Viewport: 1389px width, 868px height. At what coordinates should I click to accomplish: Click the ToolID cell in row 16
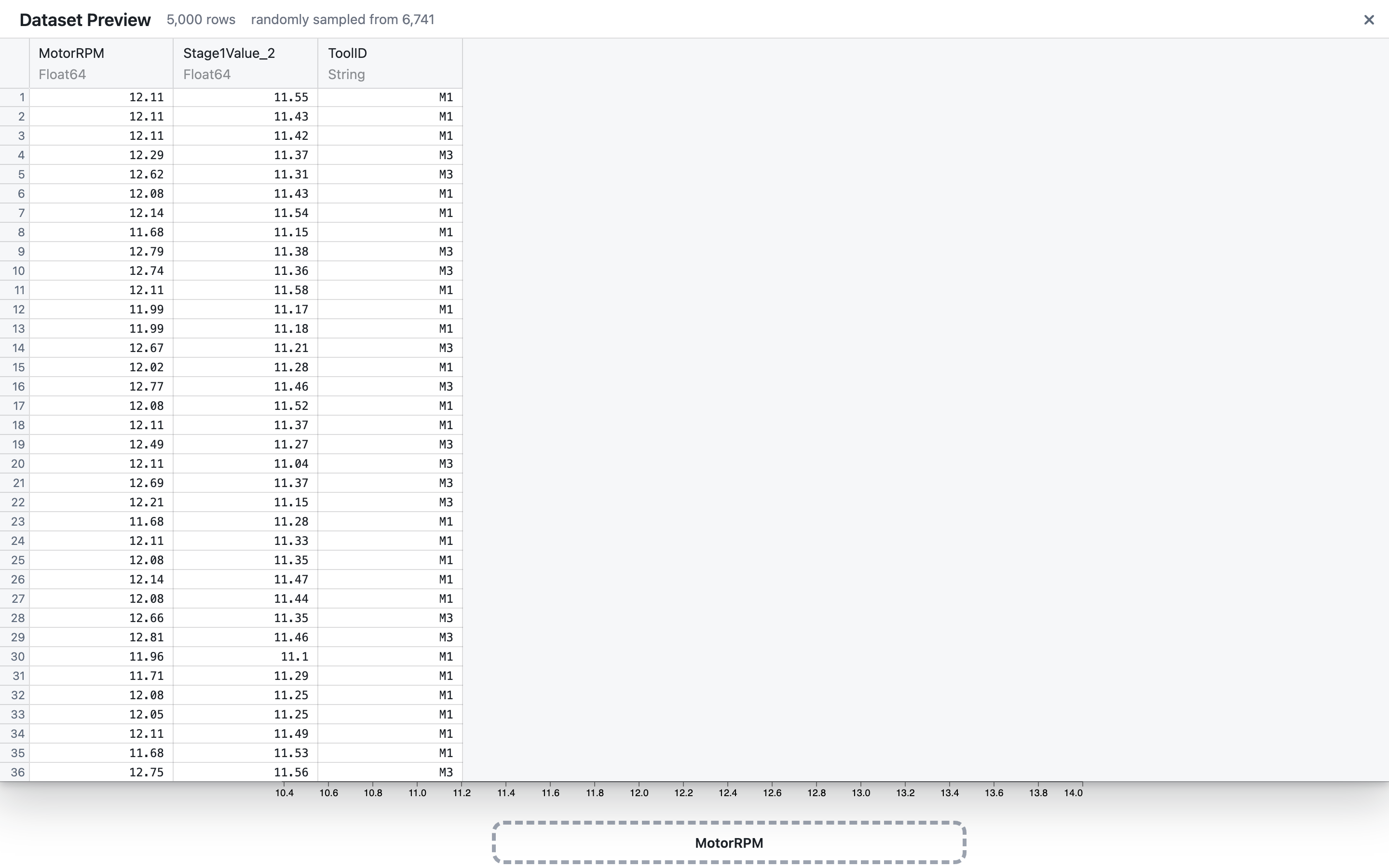tap(446, 386)
